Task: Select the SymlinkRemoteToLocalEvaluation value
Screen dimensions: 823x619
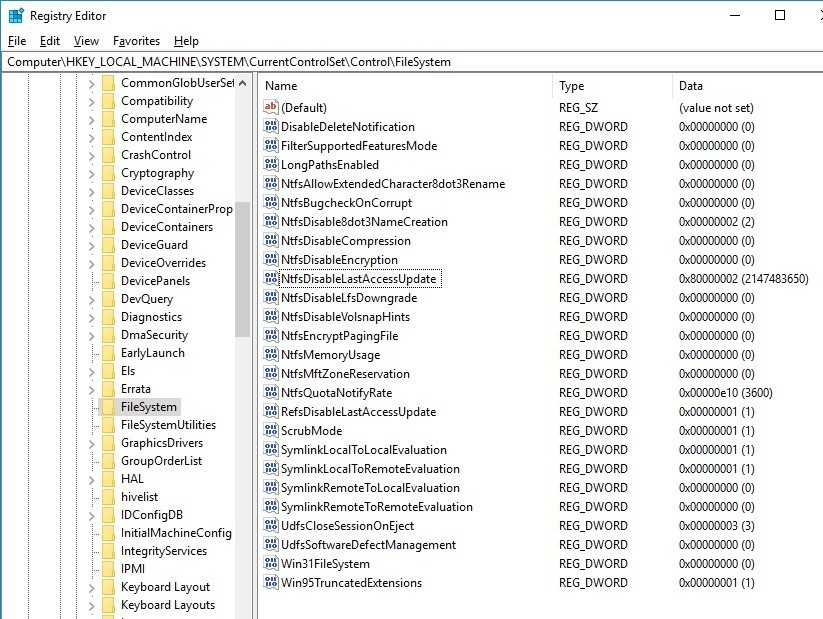Action: tap(370, 488)
